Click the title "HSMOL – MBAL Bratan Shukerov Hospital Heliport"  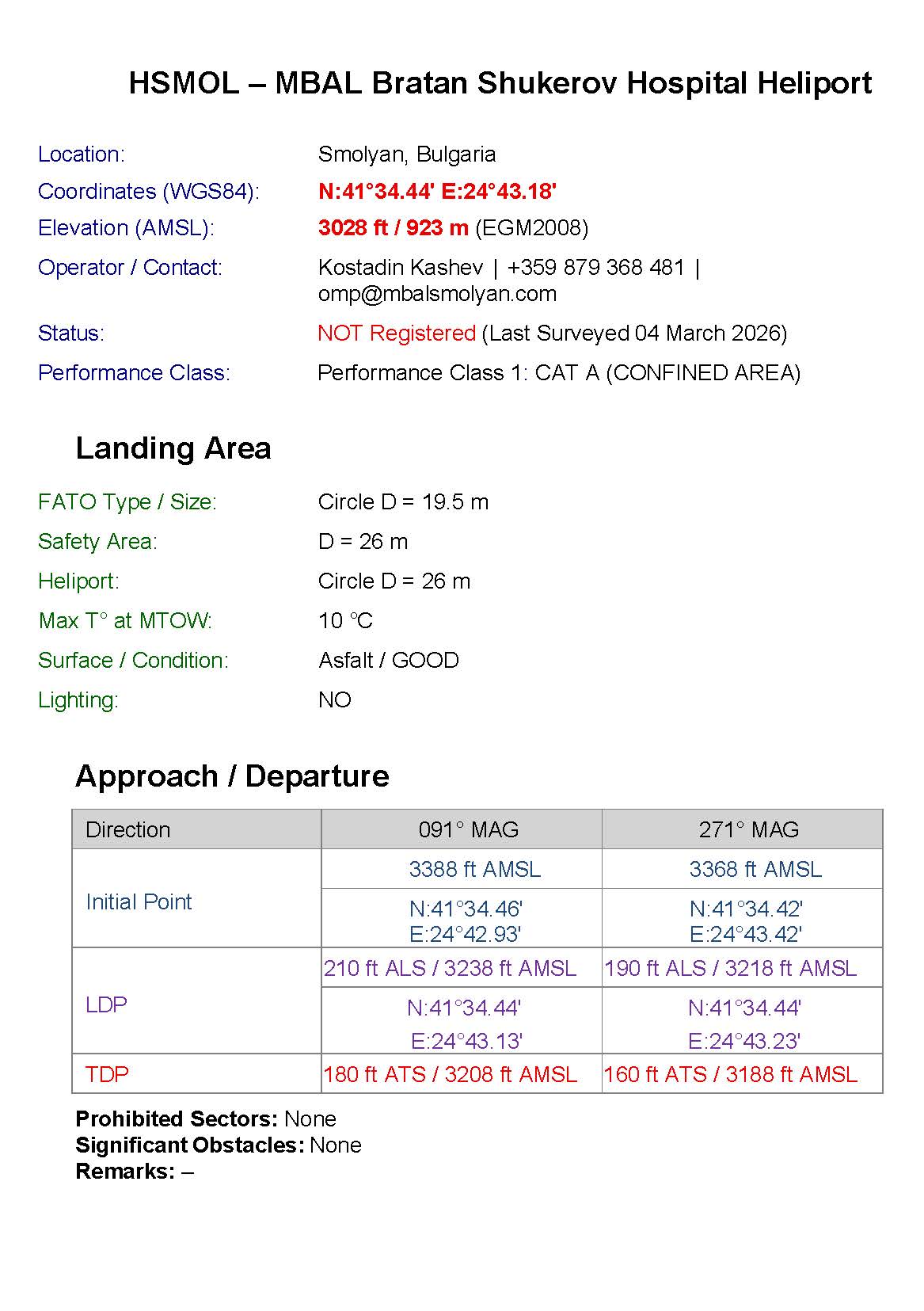pyautogui.click(x=500, y=83)
